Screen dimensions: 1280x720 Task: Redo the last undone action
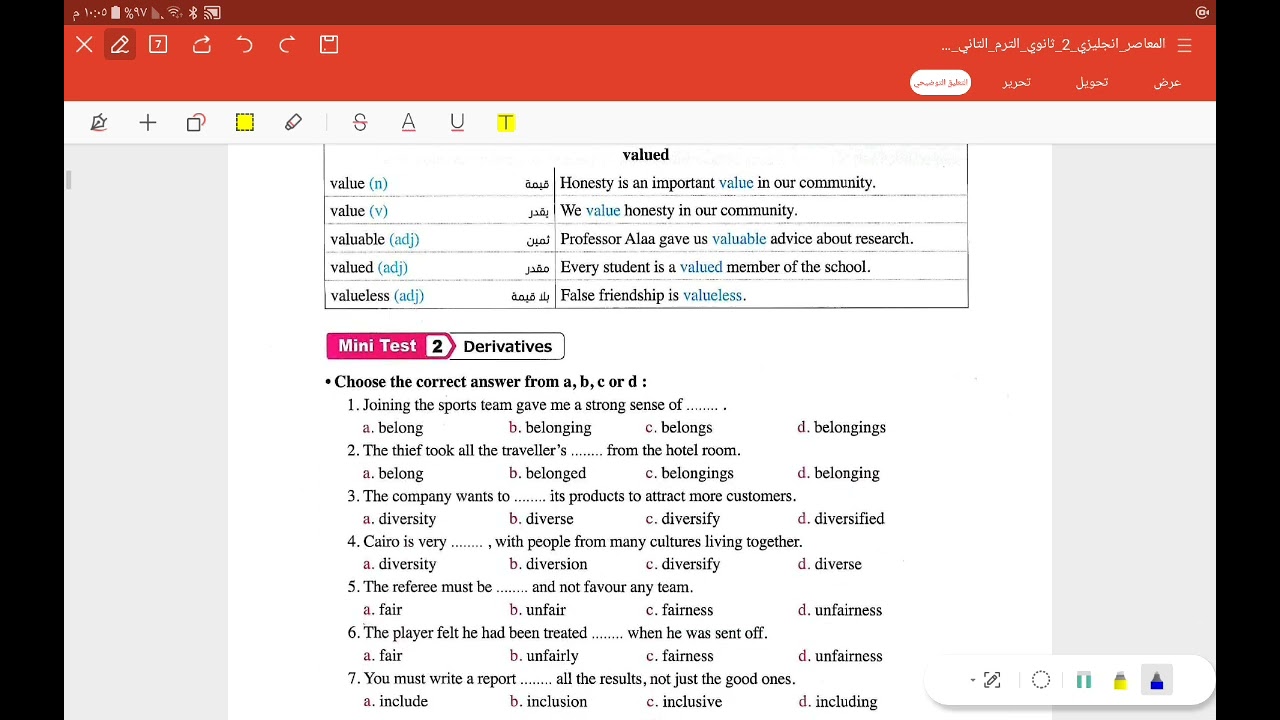(x=287, y=44)
